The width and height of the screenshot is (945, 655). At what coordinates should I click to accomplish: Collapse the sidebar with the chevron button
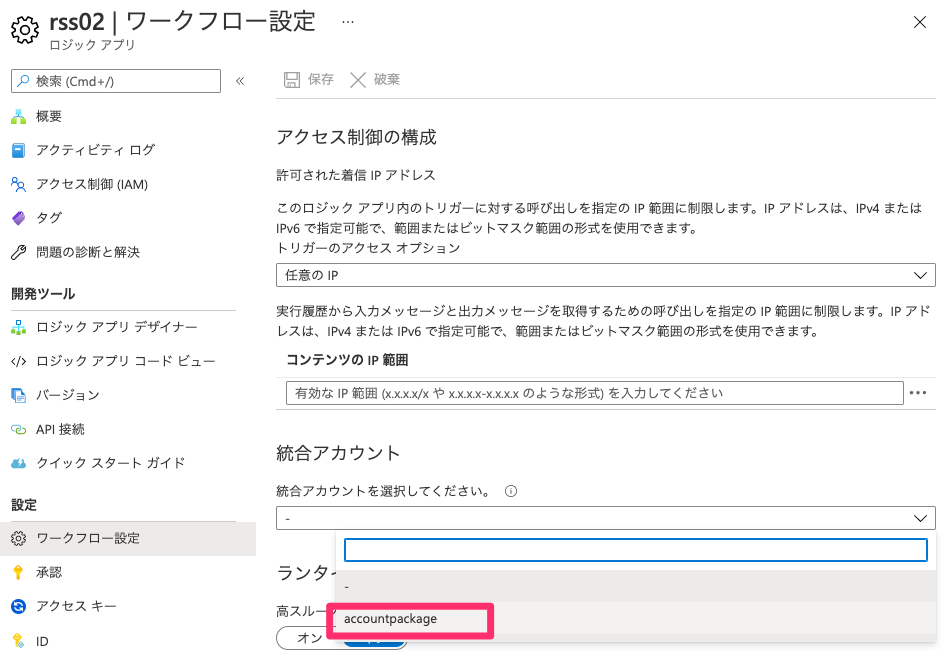click(x=240, y=81)
